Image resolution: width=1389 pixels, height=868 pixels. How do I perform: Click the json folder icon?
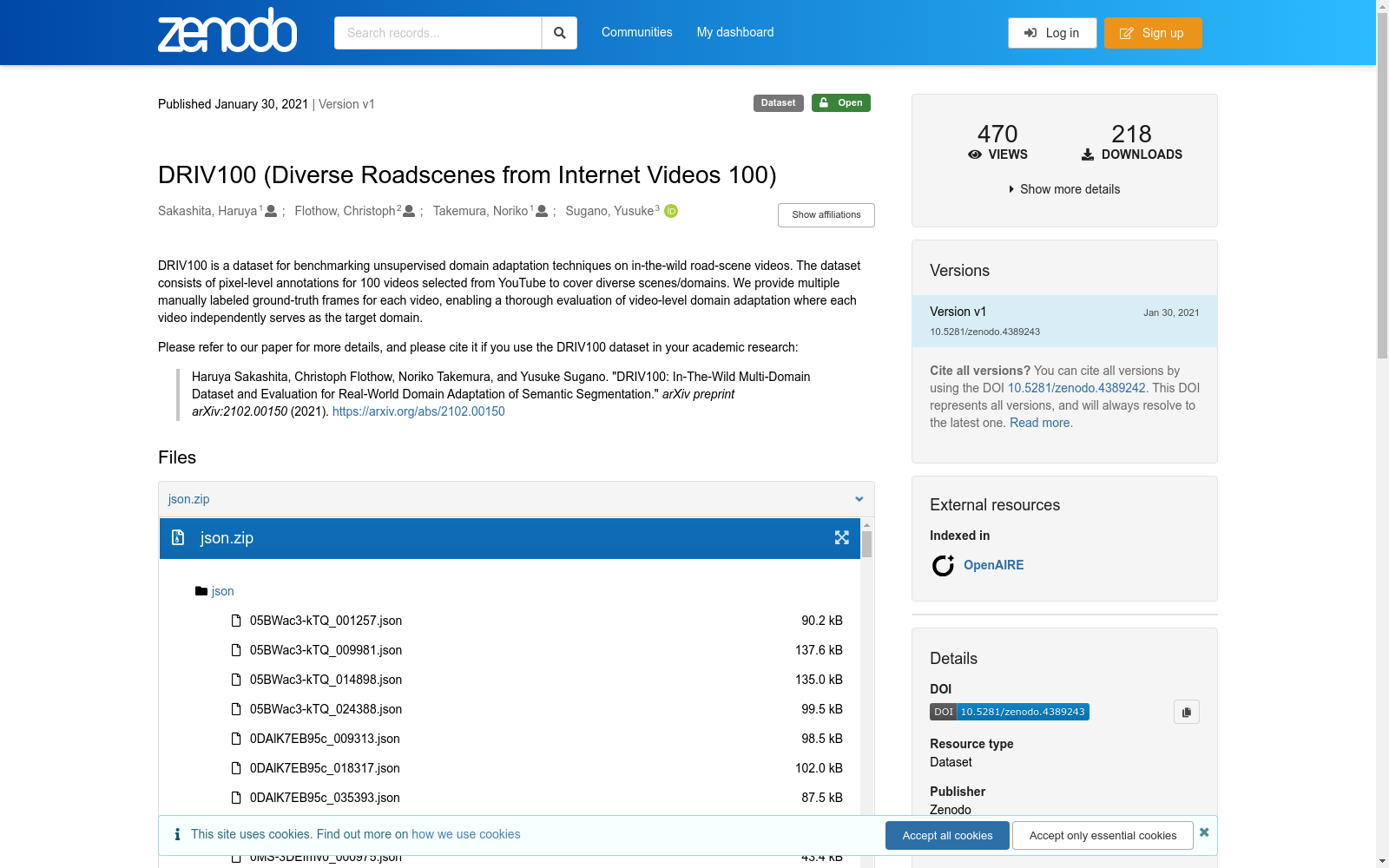pyautogui.click(x=201, y=591)
